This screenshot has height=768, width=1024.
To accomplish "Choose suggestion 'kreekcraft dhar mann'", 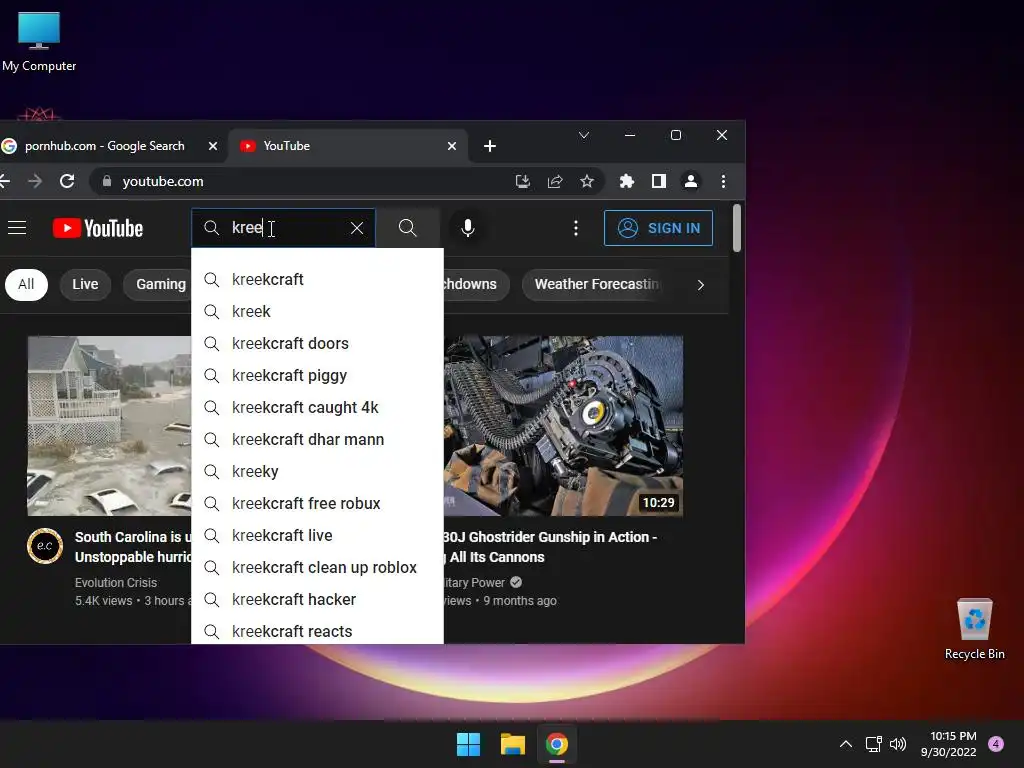I will tap(317, 440).
